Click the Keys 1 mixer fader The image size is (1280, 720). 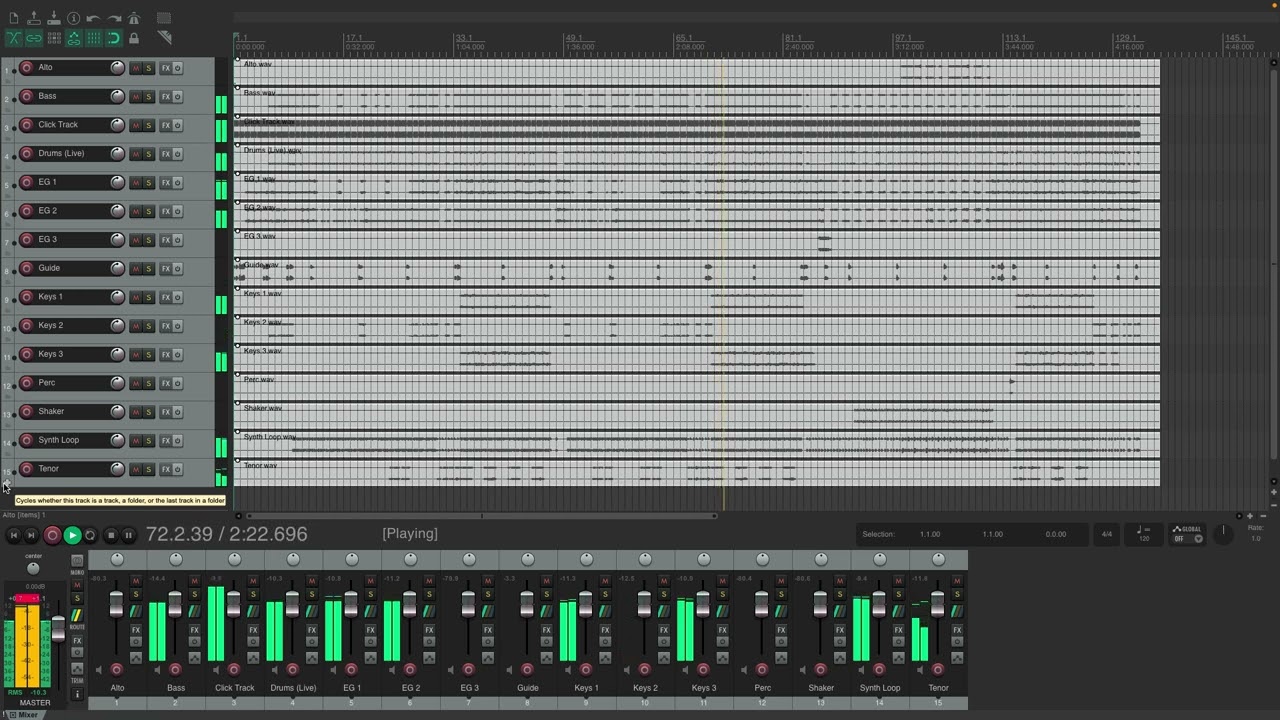pyautogui.click(x=586, y=604)
